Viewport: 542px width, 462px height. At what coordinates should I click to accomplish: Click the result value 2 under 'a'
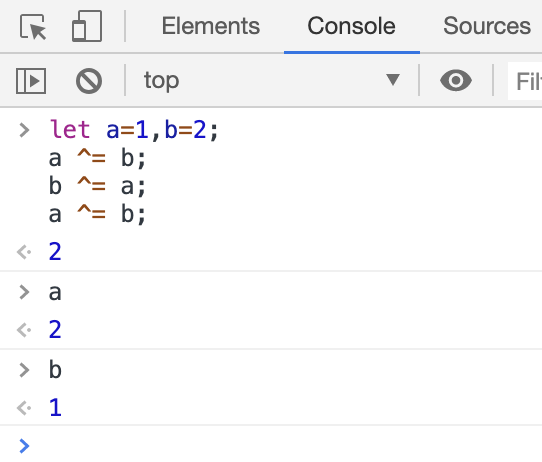[55, 329]
